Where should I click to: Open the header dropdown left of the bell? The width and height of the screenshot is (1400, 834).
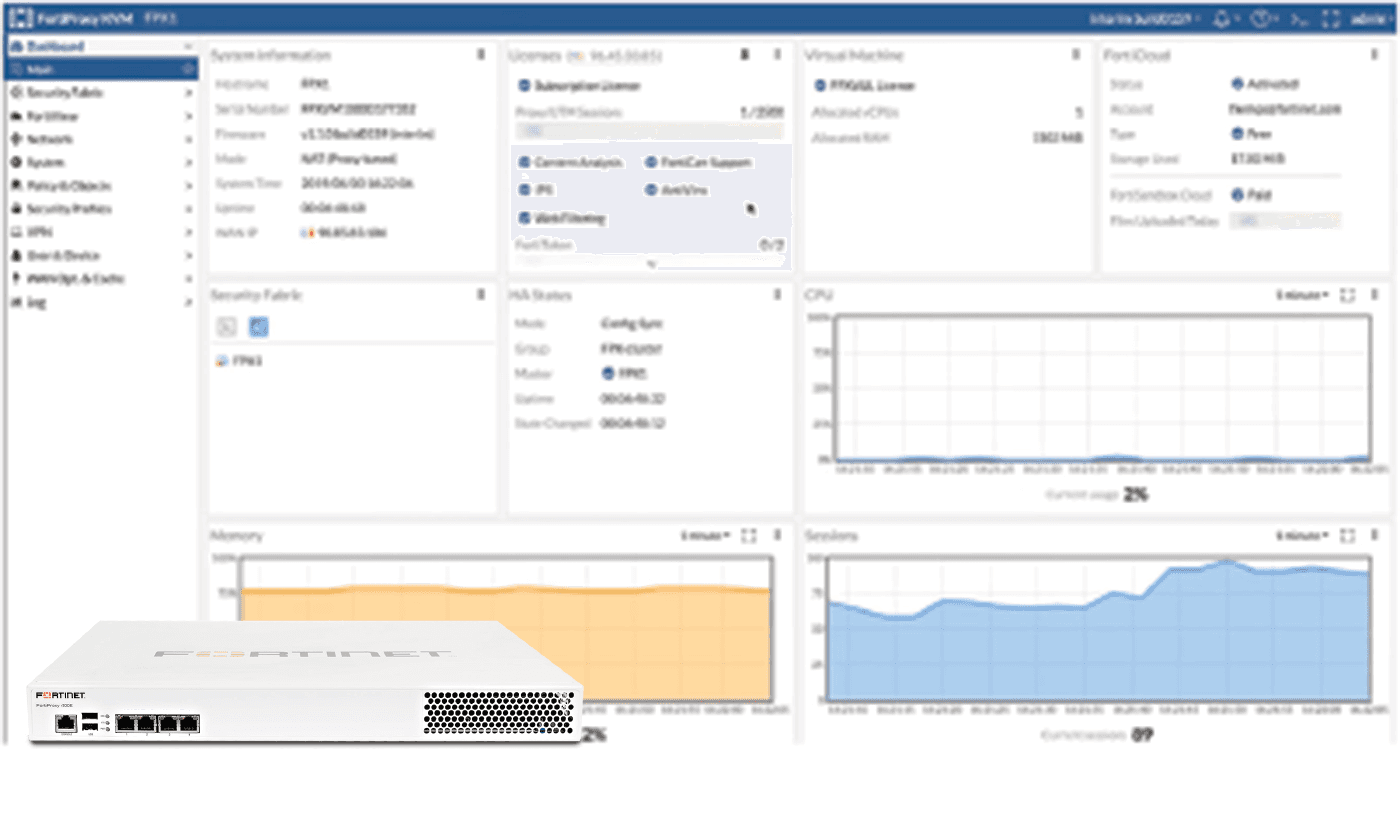[x=1146, y=19]
